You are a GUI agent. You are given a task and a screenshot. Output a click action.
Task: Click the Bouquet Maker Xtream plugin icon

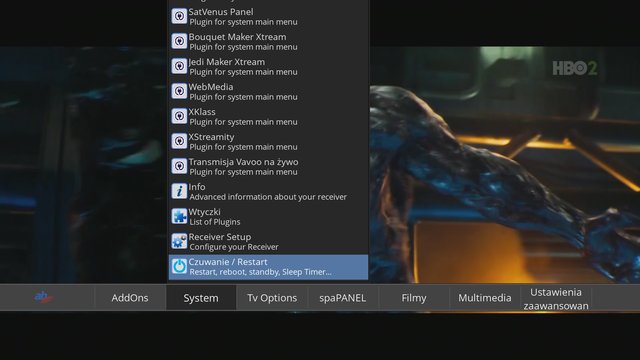click(x=179, y=41)
